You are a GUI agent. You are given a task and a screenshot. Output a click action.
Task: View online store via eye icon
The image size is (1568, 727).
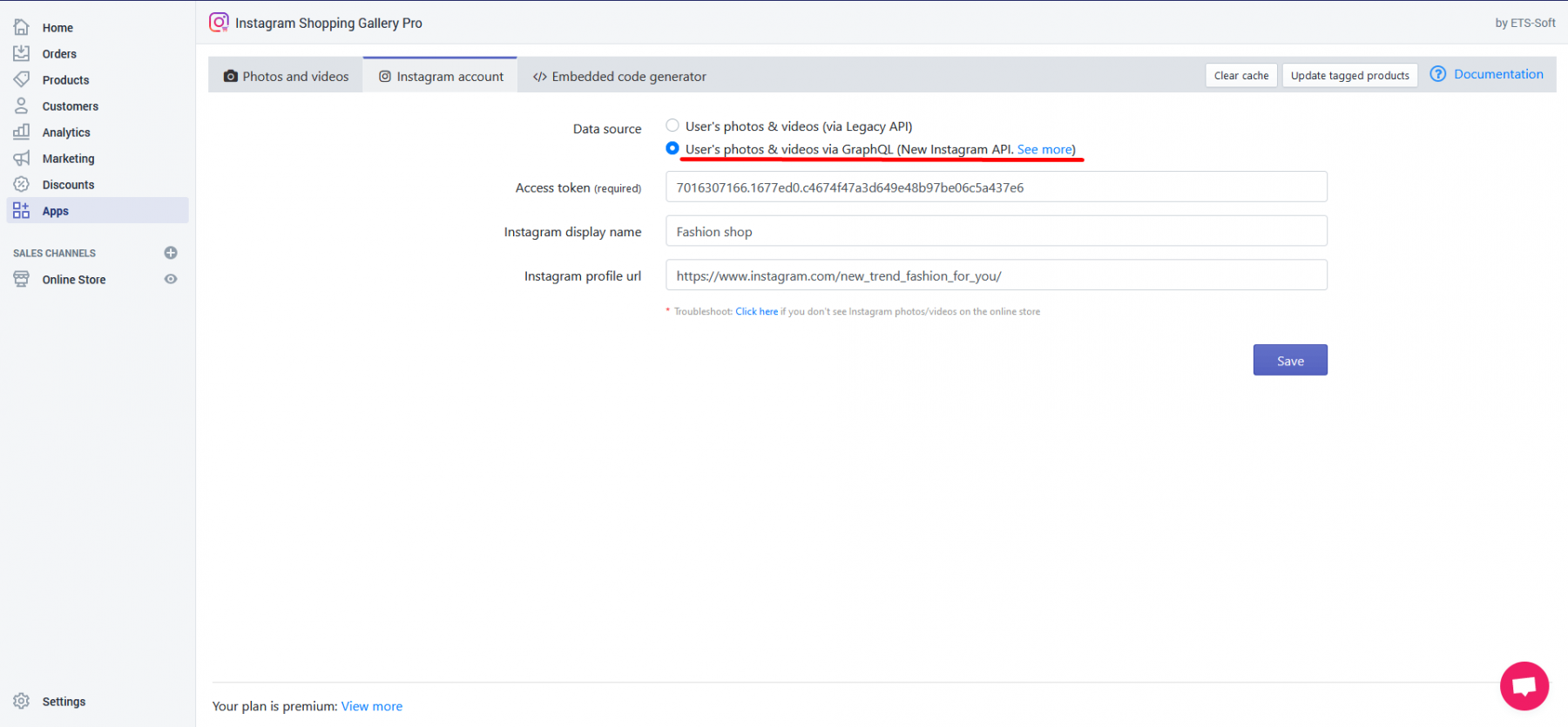171,279
